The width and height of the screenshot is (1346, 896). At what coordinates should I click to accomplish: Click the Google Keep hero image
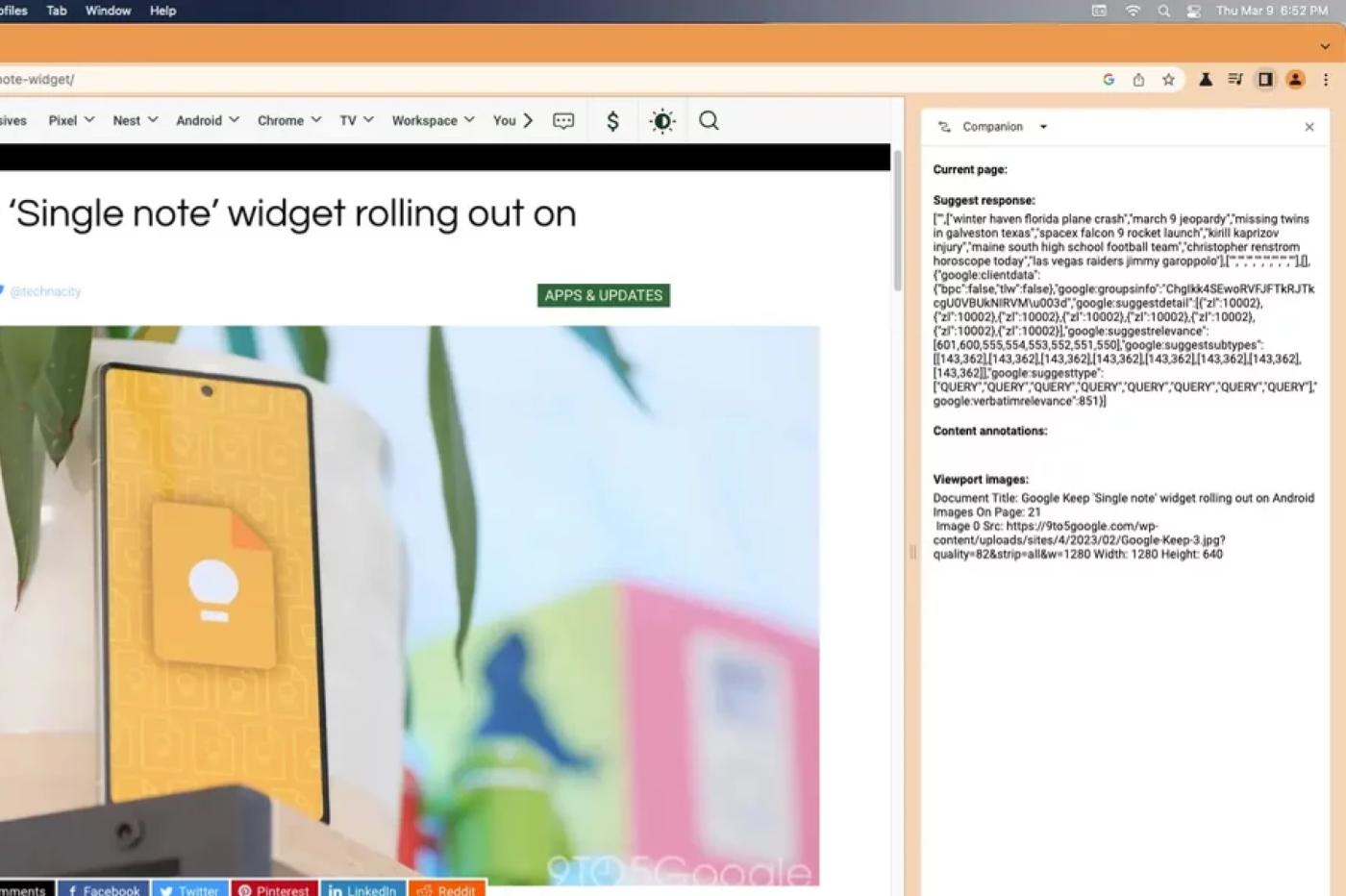point(410,606)
